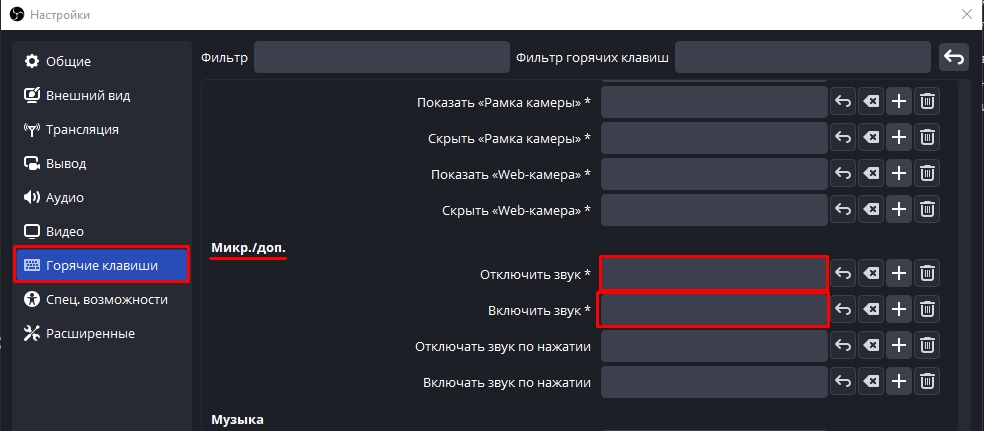Click the Включать звук по нажатии field
Screen dimensions: 984x431
714,381
